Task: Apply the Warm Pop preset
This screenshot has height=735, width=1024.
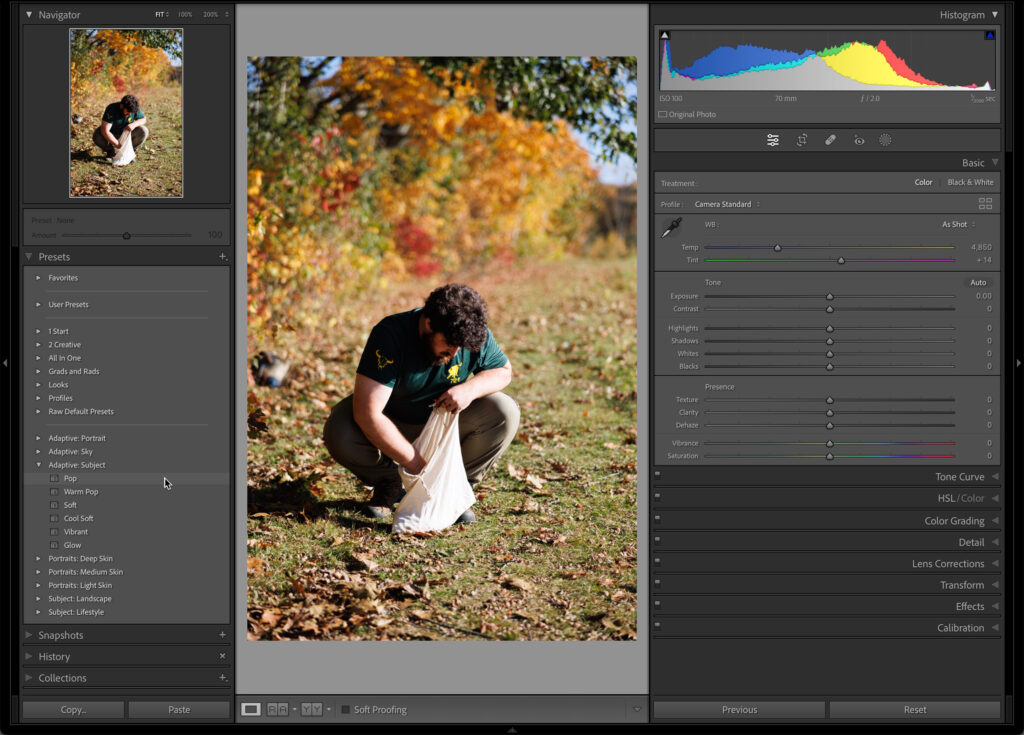Action: point(81,492)
